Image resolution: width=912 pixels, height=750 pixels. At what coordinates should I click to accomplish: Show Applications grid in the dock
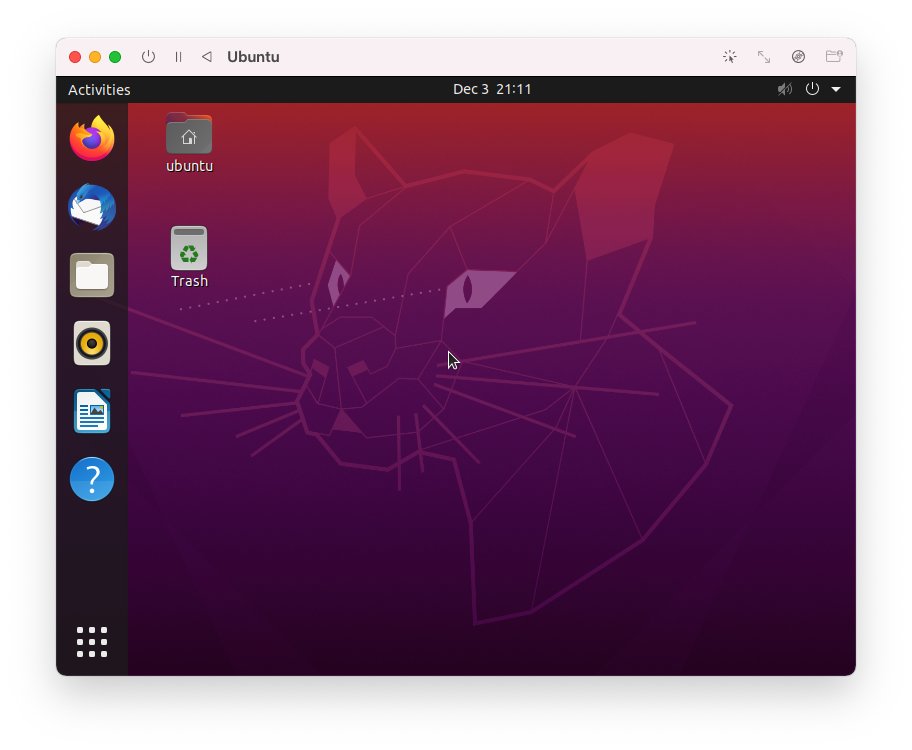[x=92, y=642]
